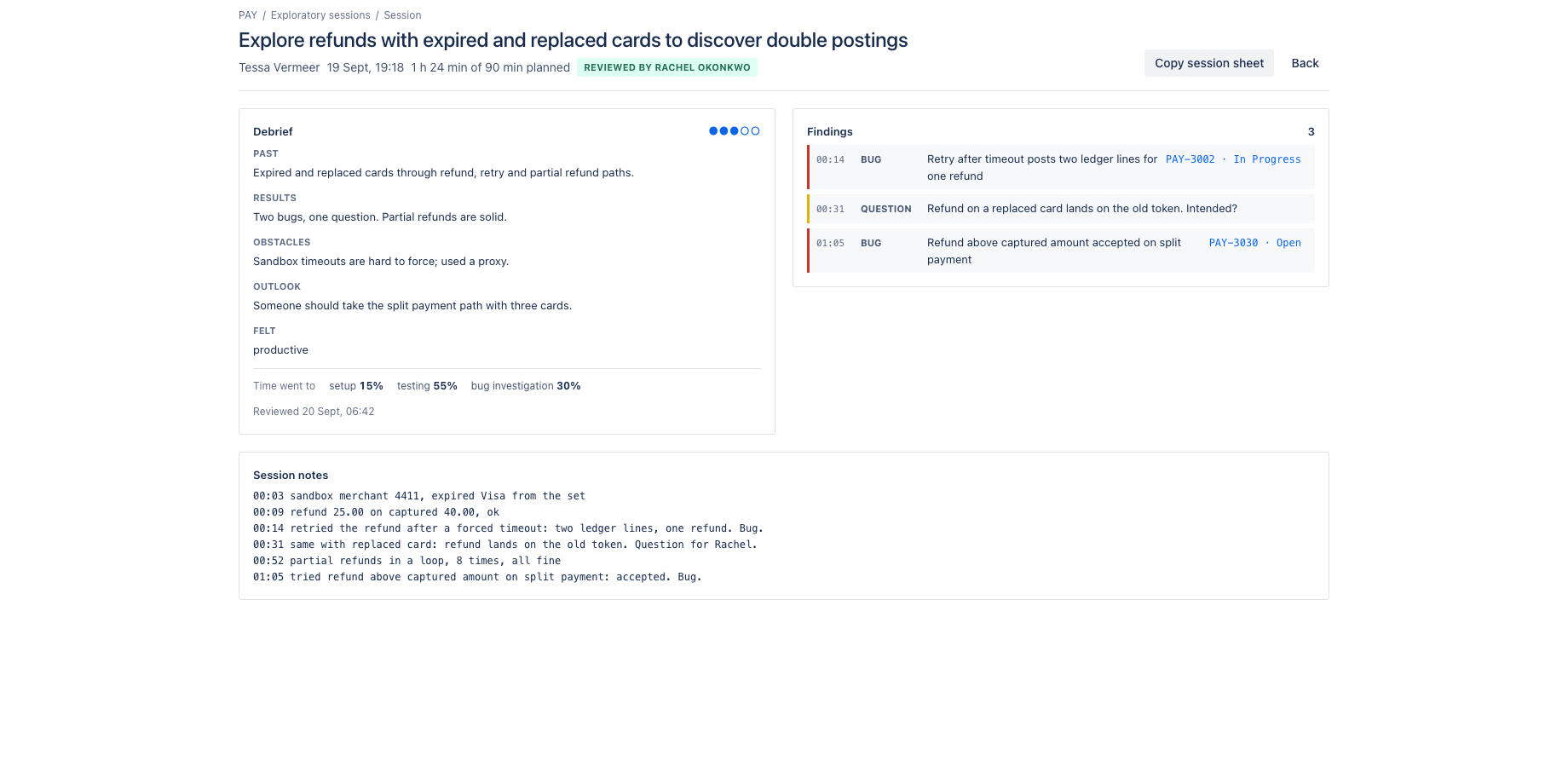The height and width of the screenshot is (767, 1568).
Task: Click the setup 15% time value
Action: click(x=356, y=386)
